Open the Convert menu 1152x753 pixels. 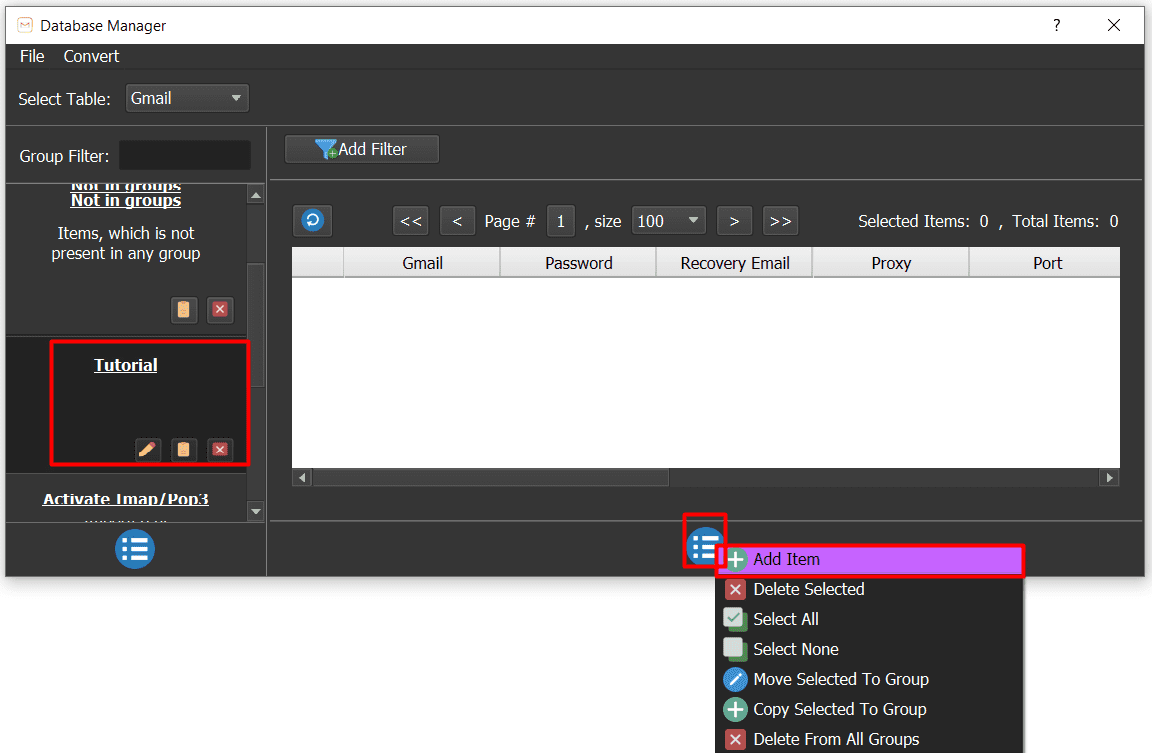(91, 57)
